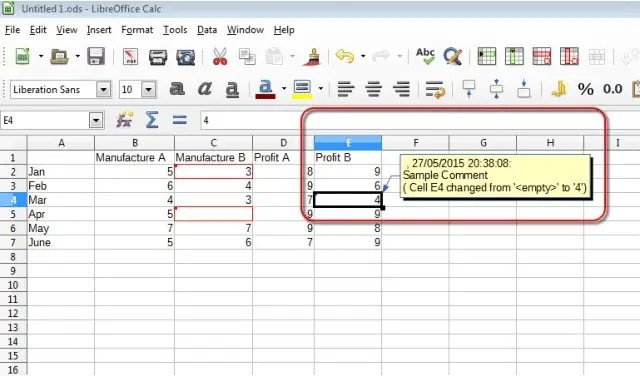Viewport: 640px width, 376px height.
Task: Toggle Bold formatting button
Action: tap(177, 89)
